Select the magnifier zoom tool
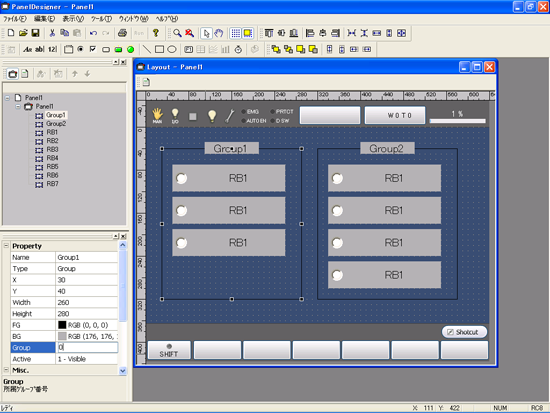 click(x=177, y=33)
